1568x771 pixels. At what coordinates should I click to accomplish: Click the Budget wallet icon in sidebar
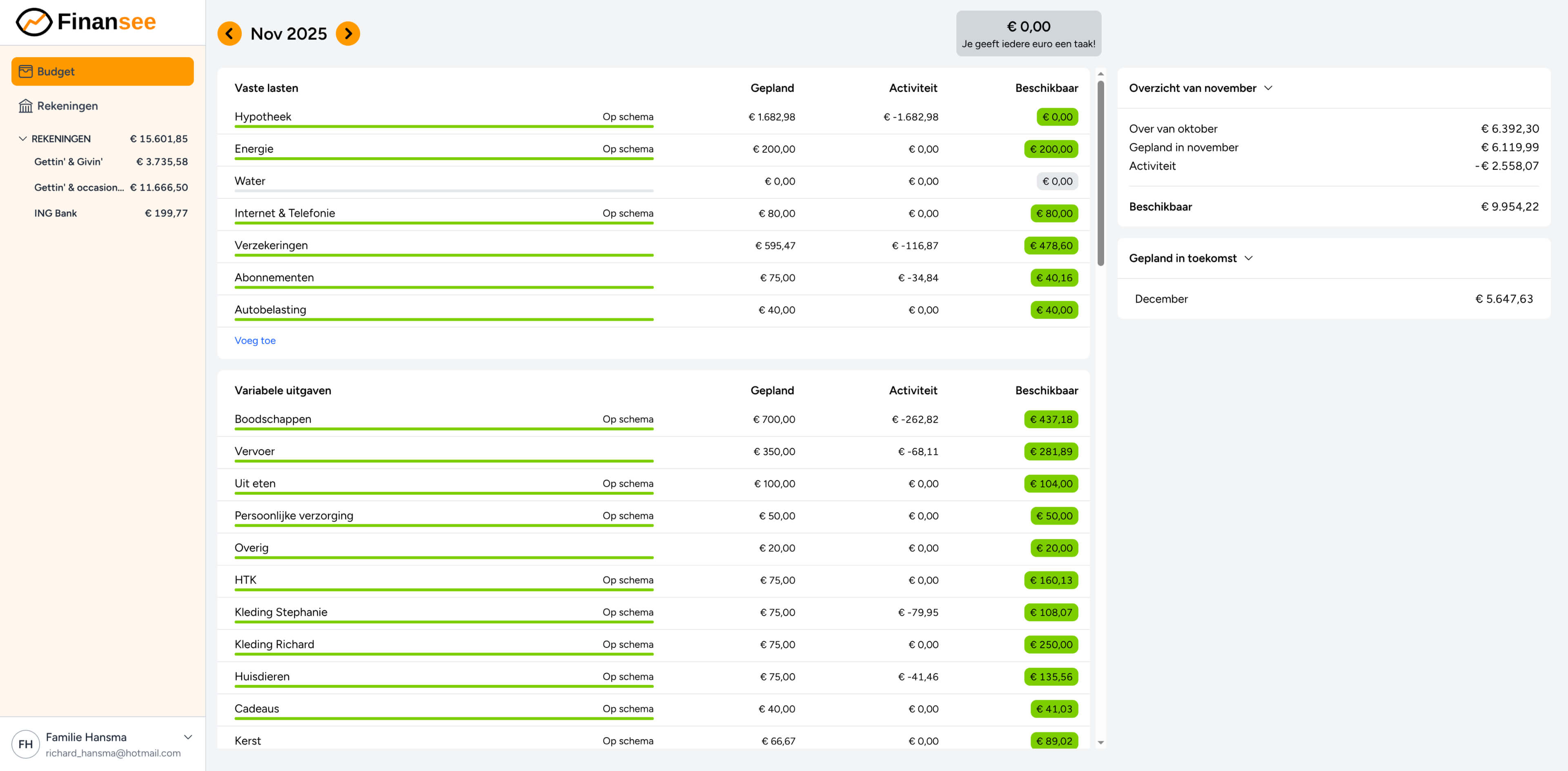[x=26, y=71]
